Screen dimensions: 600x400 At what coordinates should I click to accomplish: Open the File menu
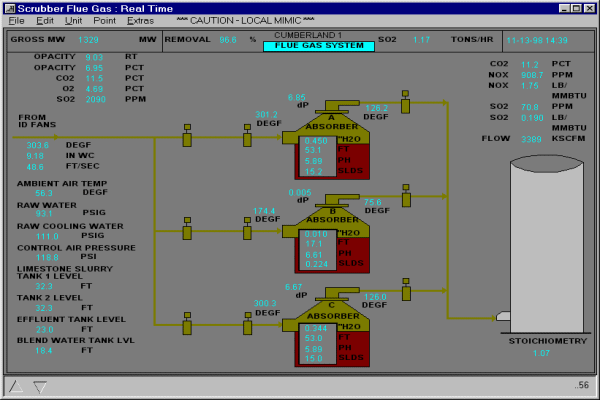[16, 20]
